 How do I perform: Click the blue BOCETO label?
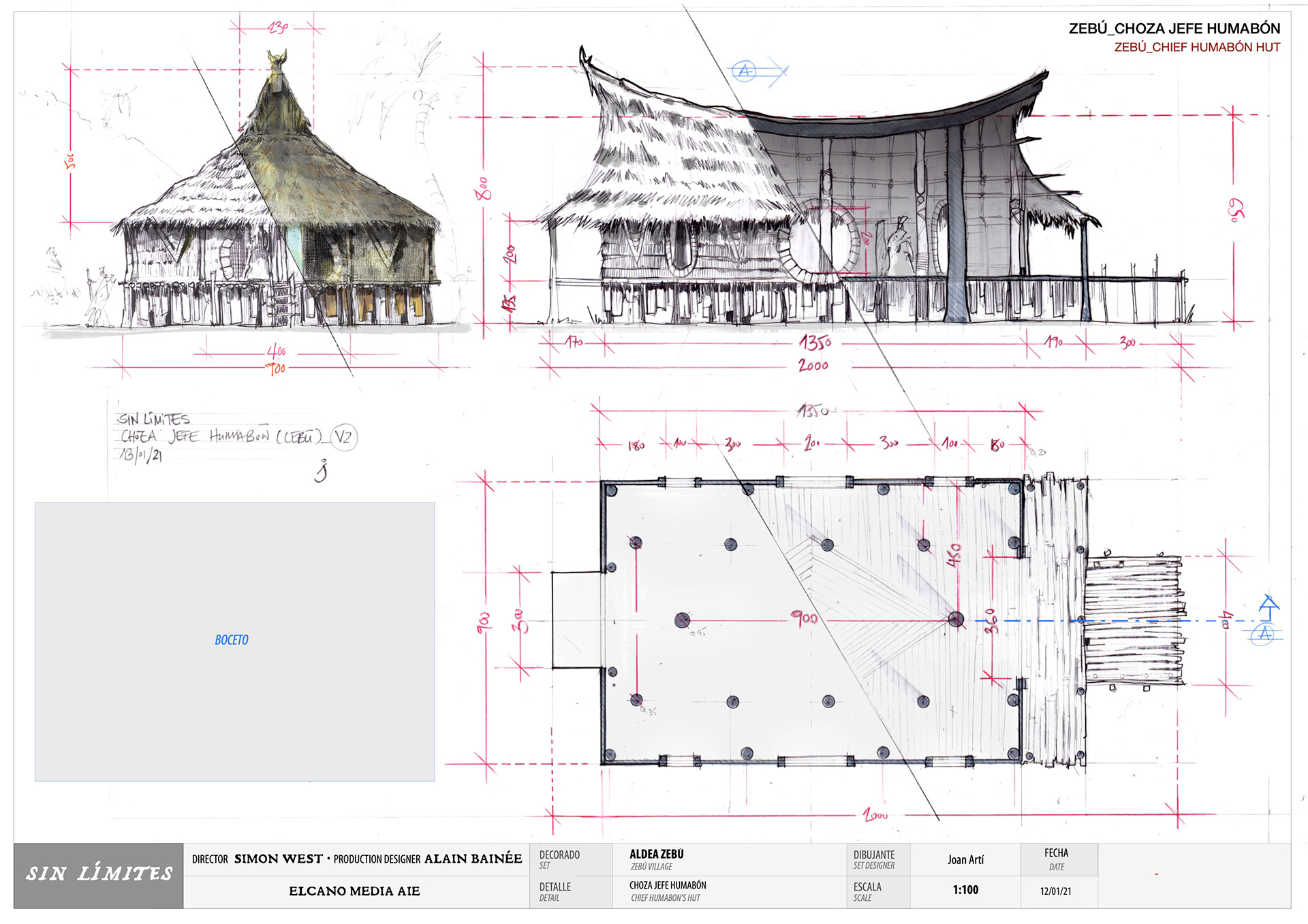pyautogui.click(x=232, y=640)
